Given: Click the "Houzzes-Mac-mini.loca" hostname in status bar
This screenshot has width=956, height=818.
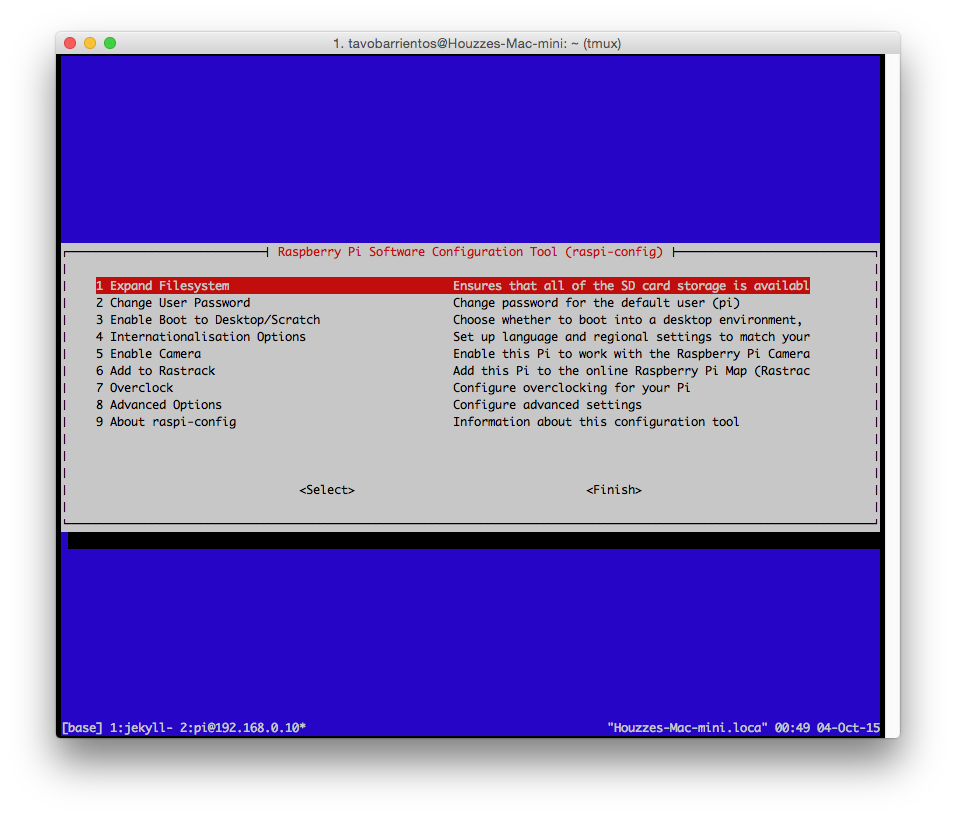Looking at the screenshot, I should (x=688, y=728).
